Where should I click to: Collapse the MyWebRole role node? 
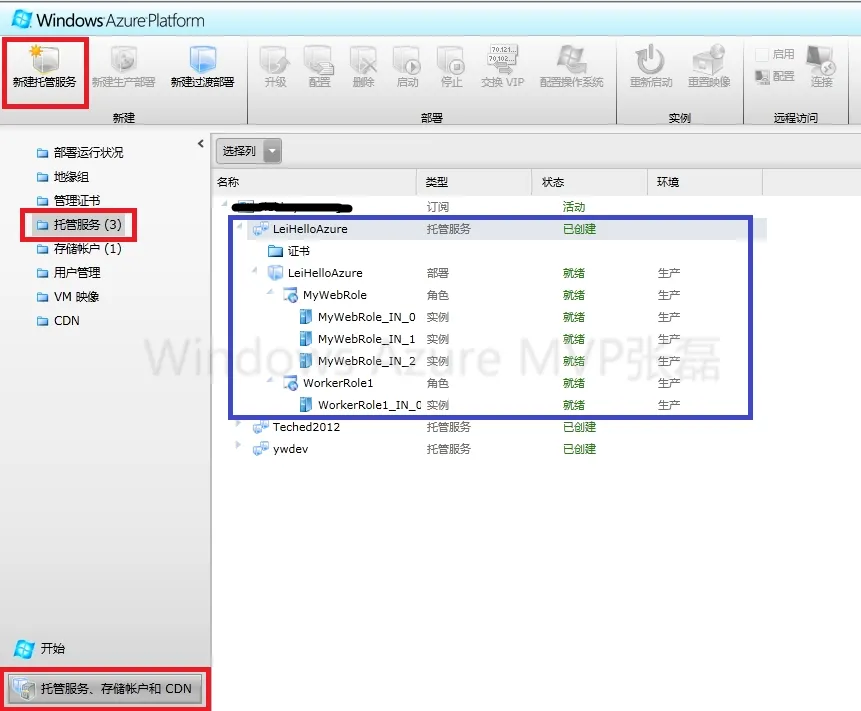pos(270,292)
